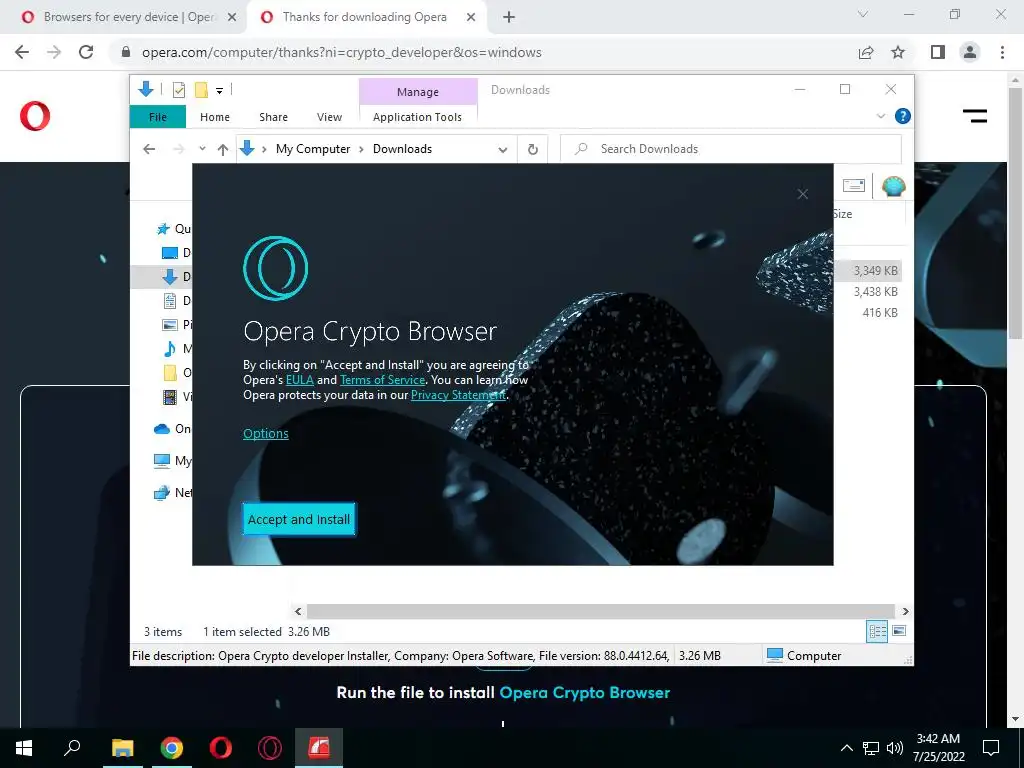Open a new Chrome tab
This screenshot has height=768, width=1024.
[x=509, y=17]
